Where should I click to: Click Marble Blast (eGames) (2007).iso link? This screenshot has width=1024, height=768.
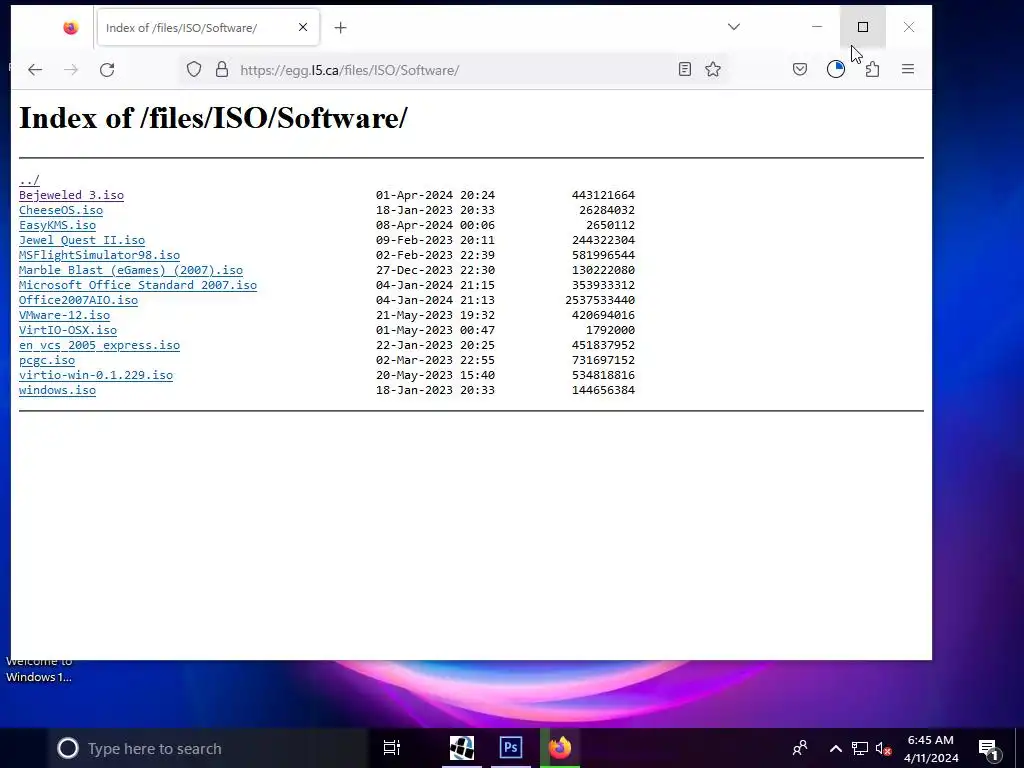pyautogui.click(x=131, y=270)
